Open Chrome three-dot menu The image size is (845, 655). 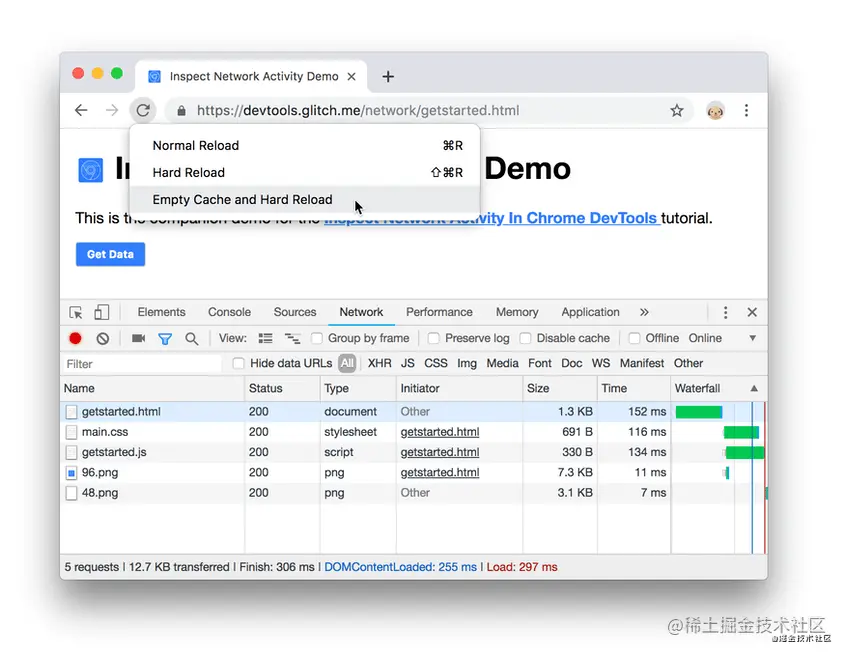[746, 111]
